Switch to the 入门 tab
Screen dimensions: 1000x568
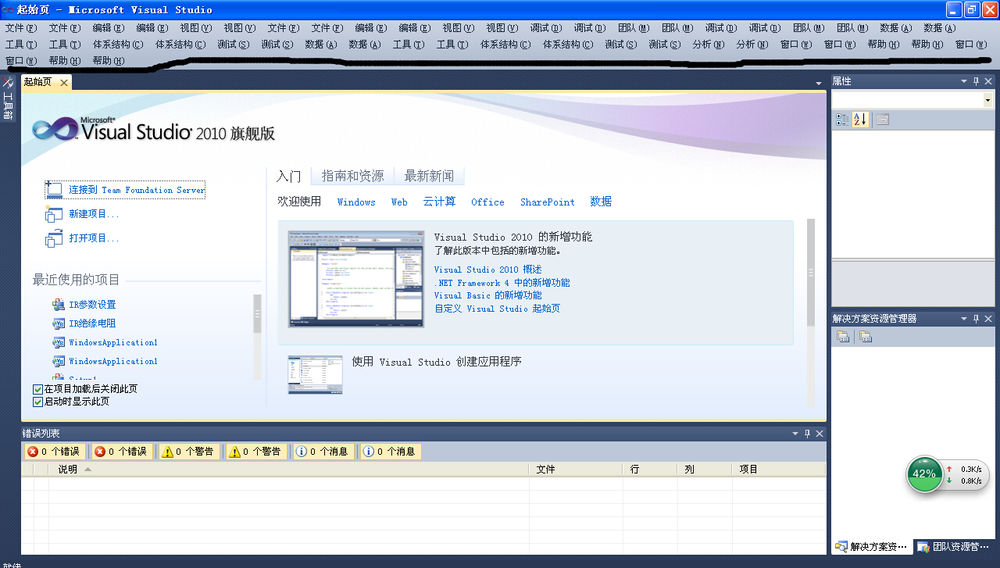click(x=288, y=176)
